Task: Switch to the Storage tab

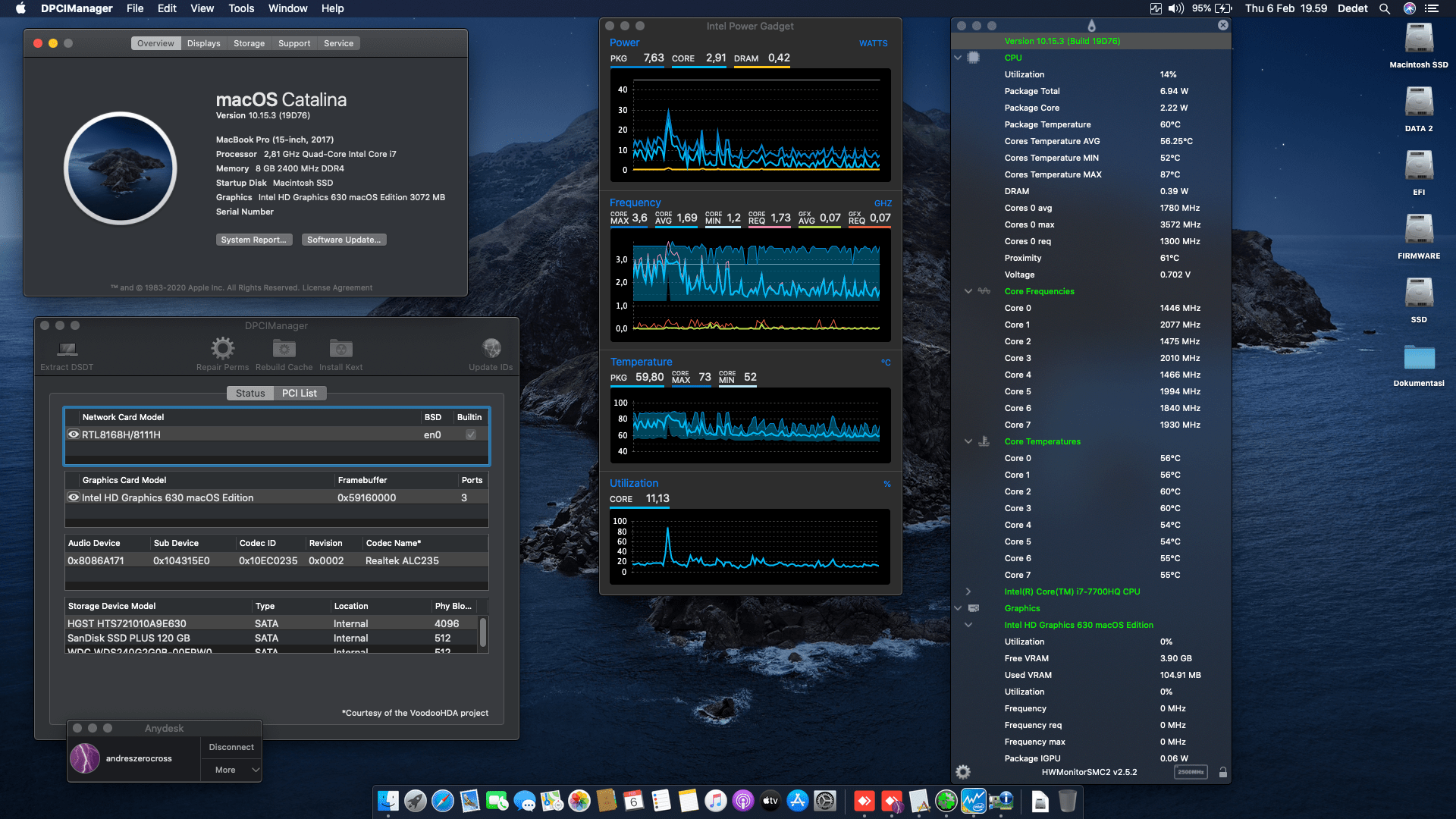Action: [x=249, y=43]
